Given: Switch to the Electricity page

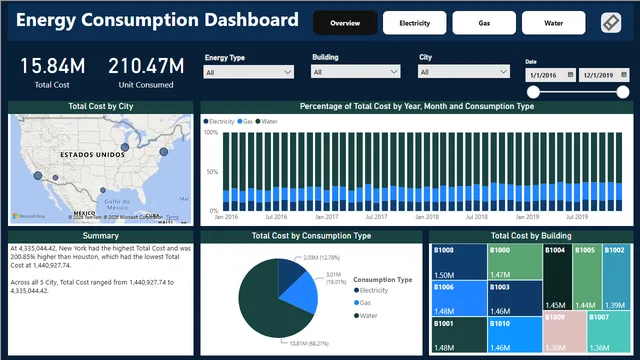Looking at the screenshot, I should 414,23.
